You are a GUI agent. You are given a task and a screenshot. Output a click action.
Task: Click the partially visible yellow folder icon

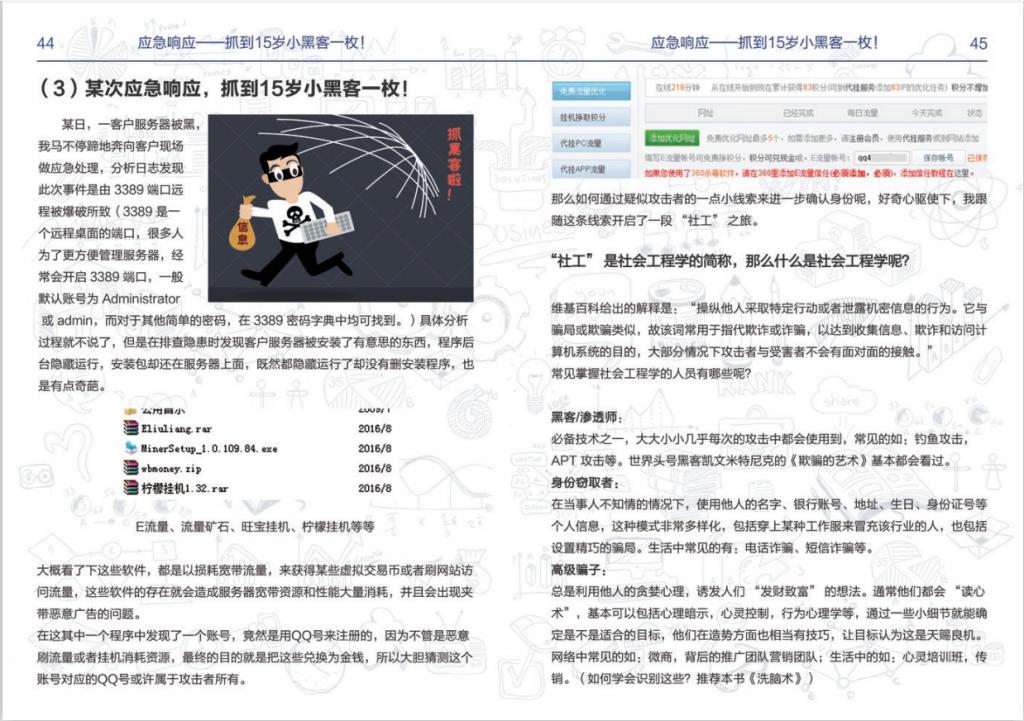[130, 410]
